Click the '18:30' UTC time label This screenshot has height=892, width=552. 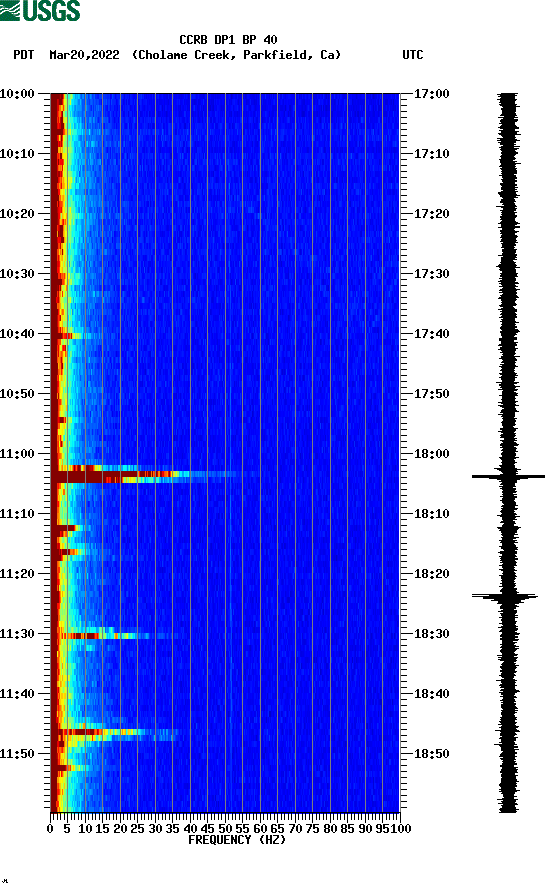[x=431, y=634]
